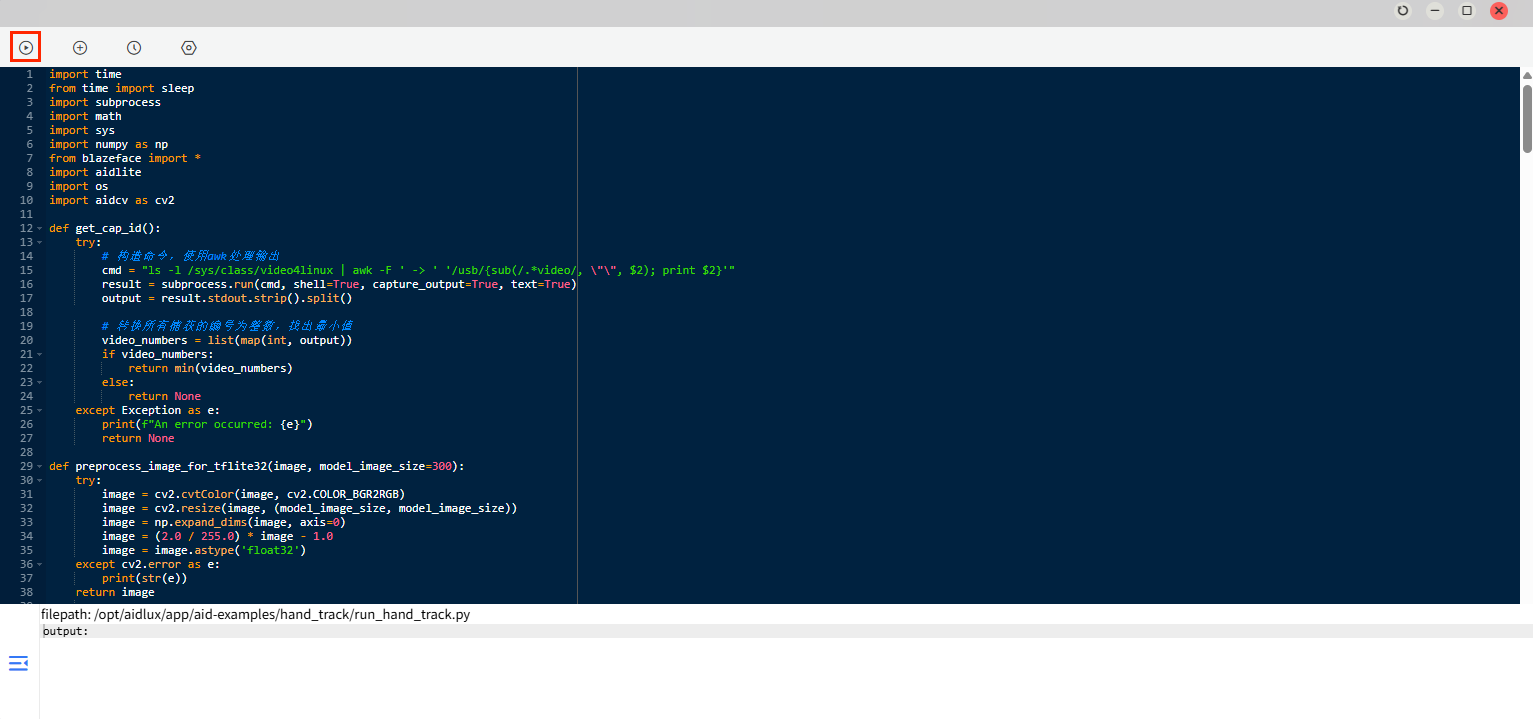
Task: Click line number 28 in the gutter
Action: pos(27,452)
